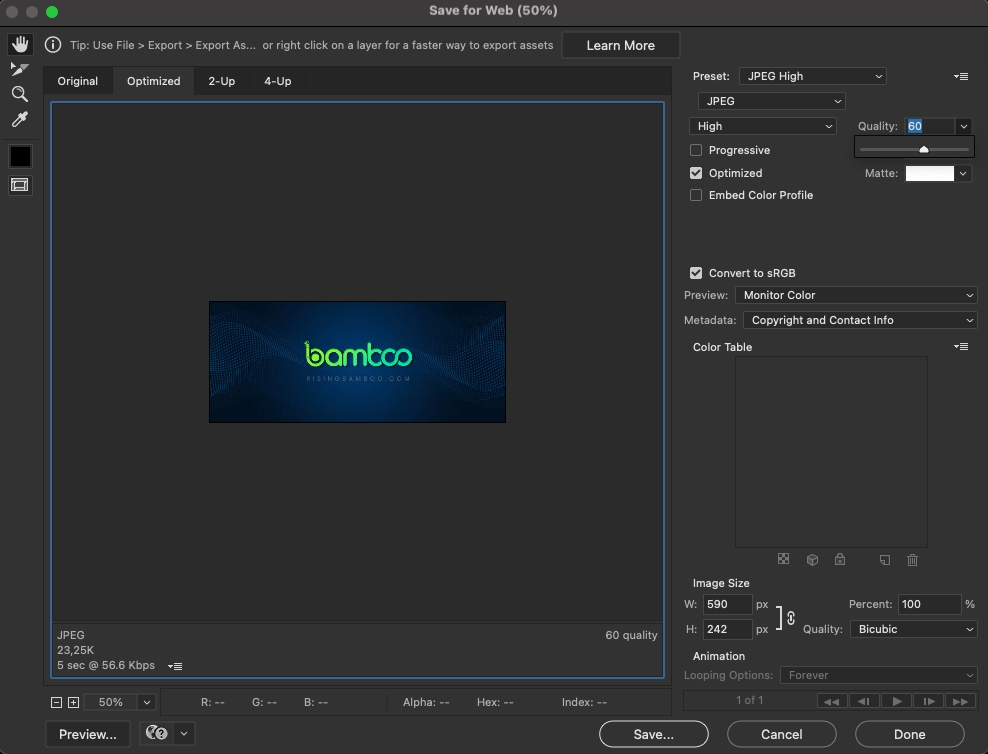Viewport: 988px width, 754px height.
Task: Open the Color Table palette menu
Action: click(961, 347)
